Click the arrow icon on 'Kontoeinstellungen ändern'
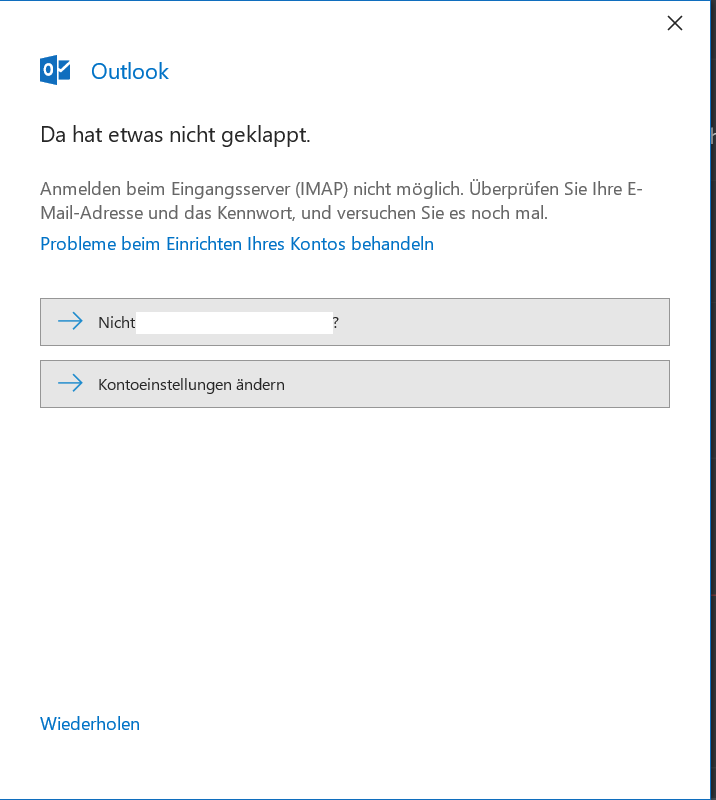 point(69,383)
